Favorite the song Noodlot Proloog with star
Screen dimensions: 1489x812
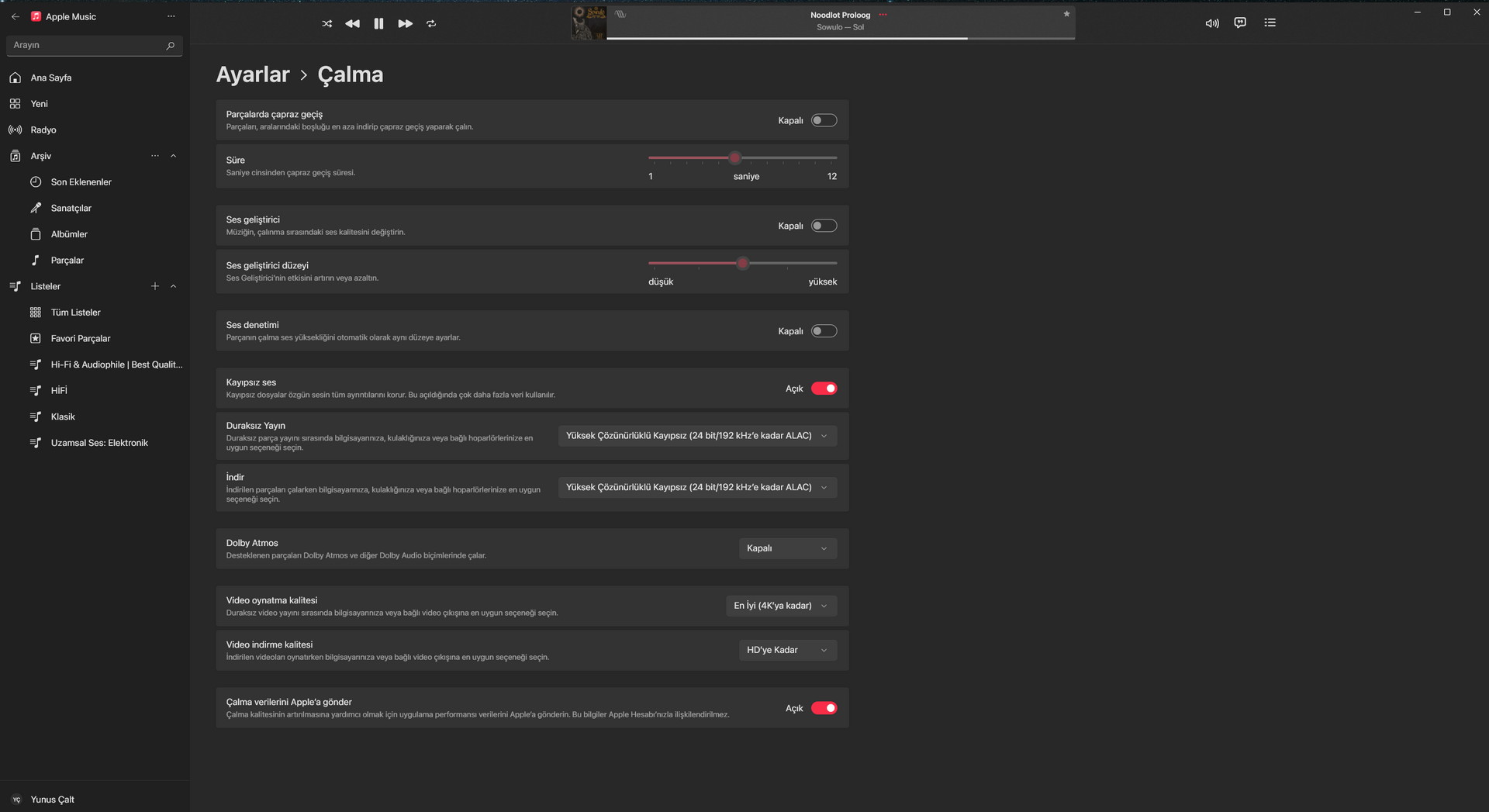(1066, 14)
